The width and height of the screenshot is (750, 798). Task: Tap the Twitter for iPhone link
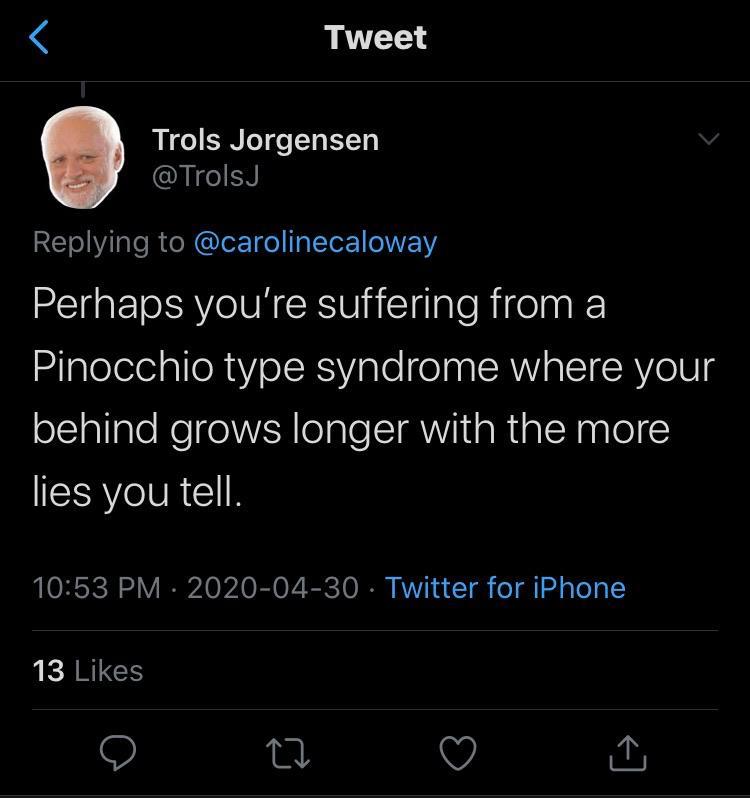click(505, 587)
